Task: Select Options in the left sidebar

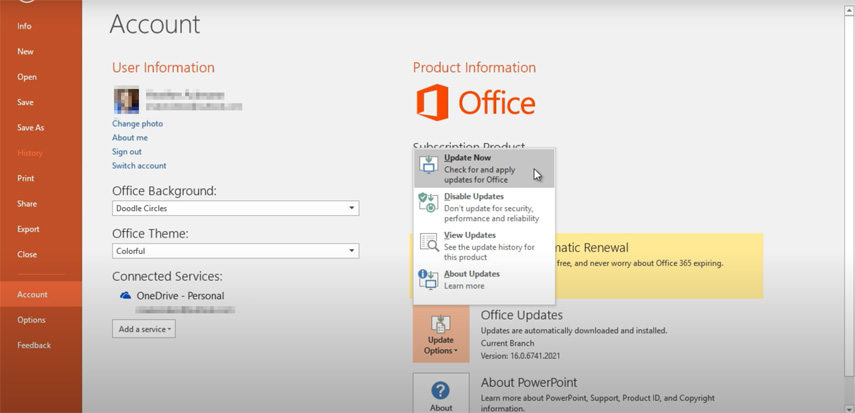Action: coord(31,320)
